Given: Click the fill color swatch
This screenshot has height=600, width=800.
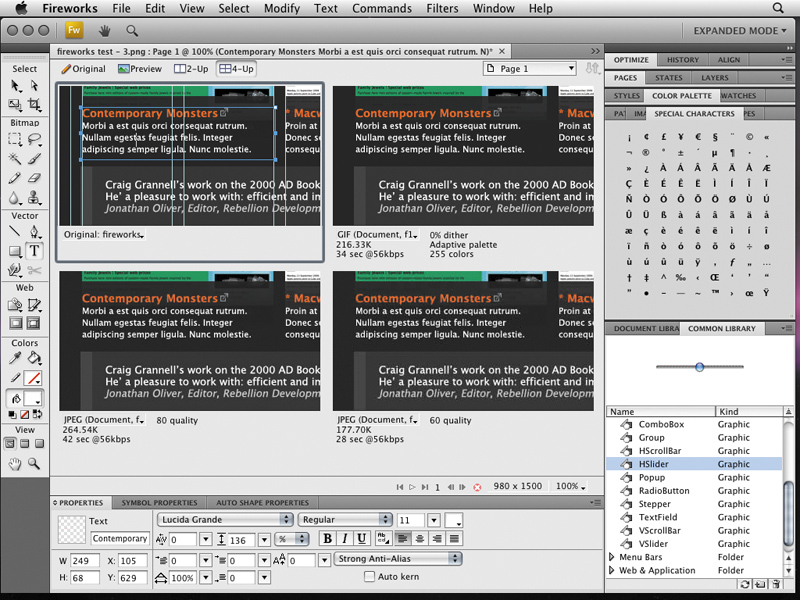Looking at the screenshot, I should [x=34, y=398].
